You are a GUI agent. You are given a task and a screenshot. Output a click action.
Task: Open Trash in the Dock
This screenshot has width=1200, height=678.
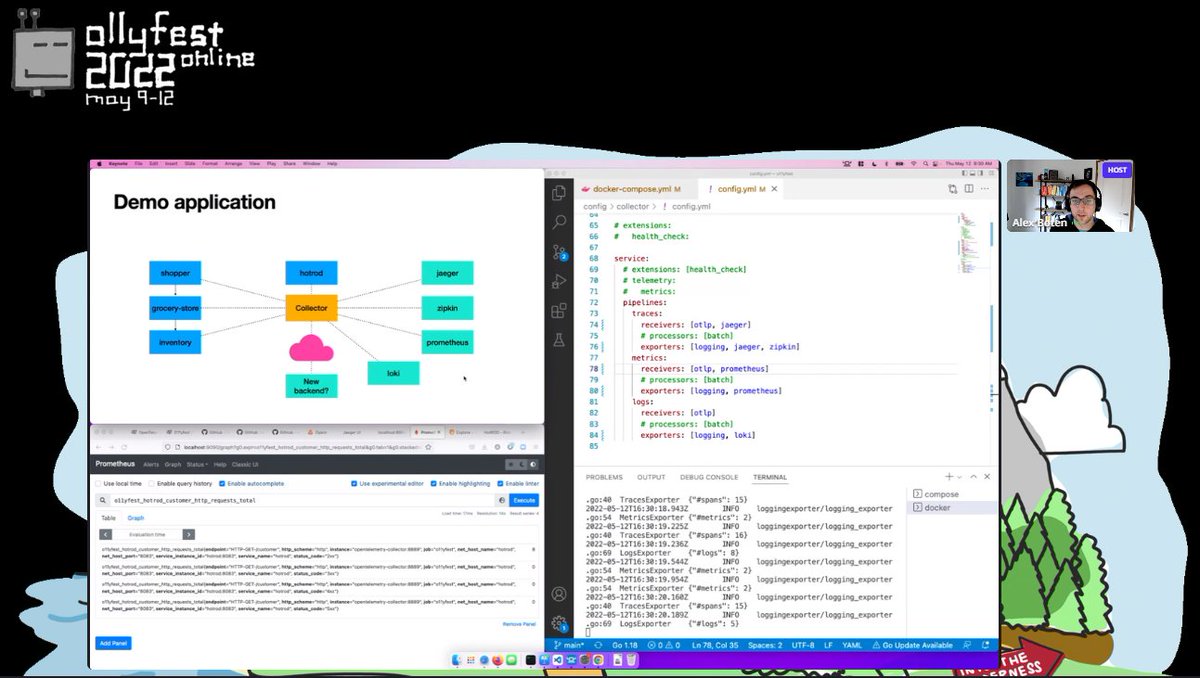(x=633, y=660)
